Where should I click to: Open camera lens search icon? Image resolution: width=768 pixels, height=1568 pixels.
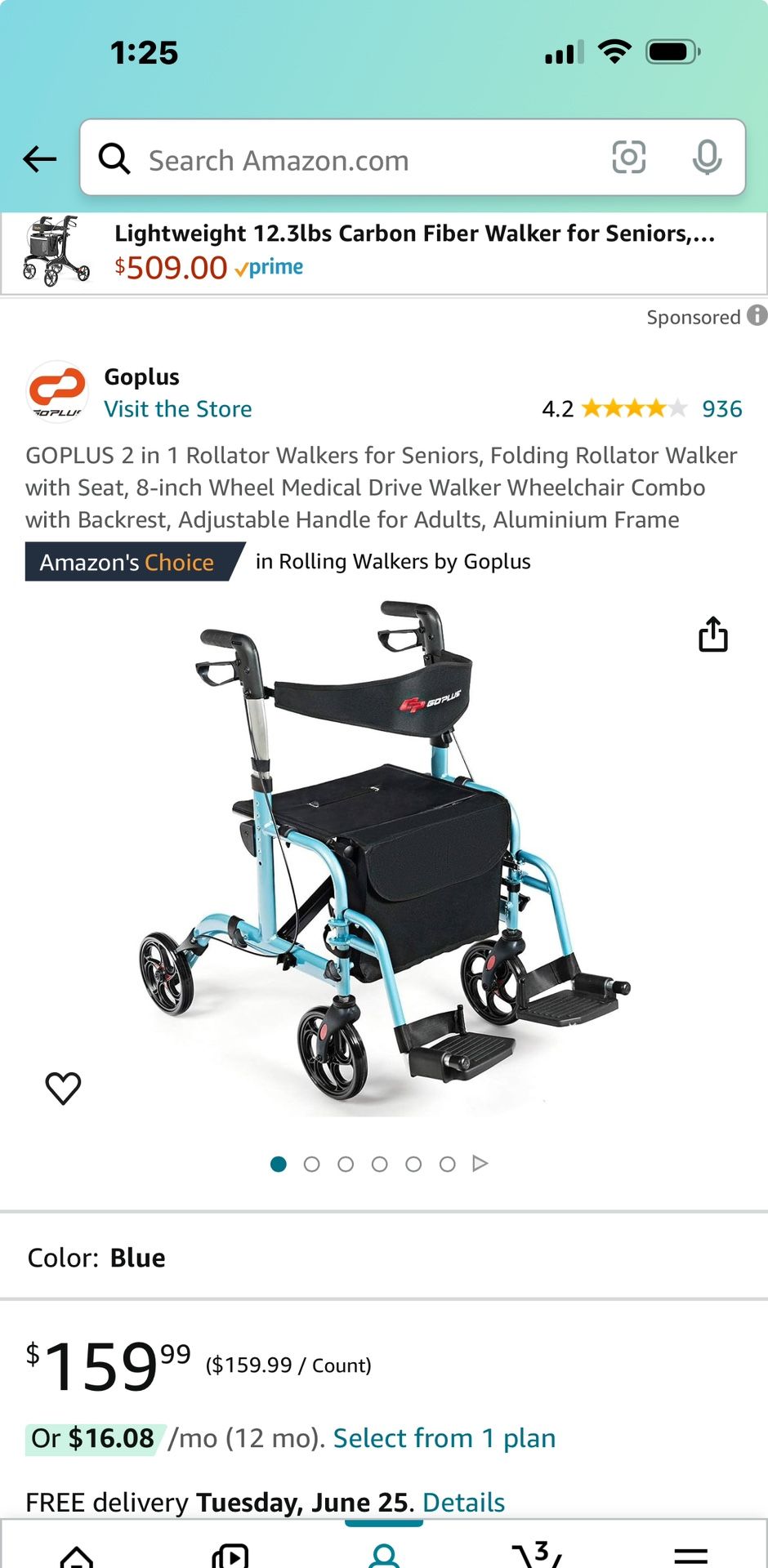click(x=628, y=157)
